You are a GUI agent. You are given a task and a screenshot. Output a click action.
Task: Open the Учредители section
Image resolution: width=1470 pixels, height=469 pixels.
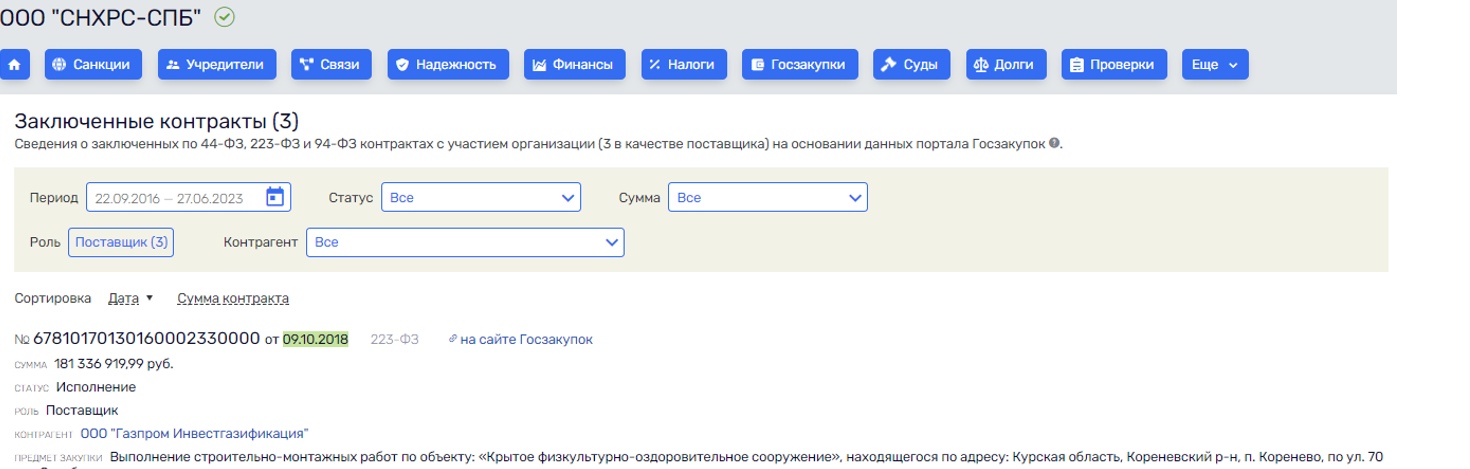(216, 64)
